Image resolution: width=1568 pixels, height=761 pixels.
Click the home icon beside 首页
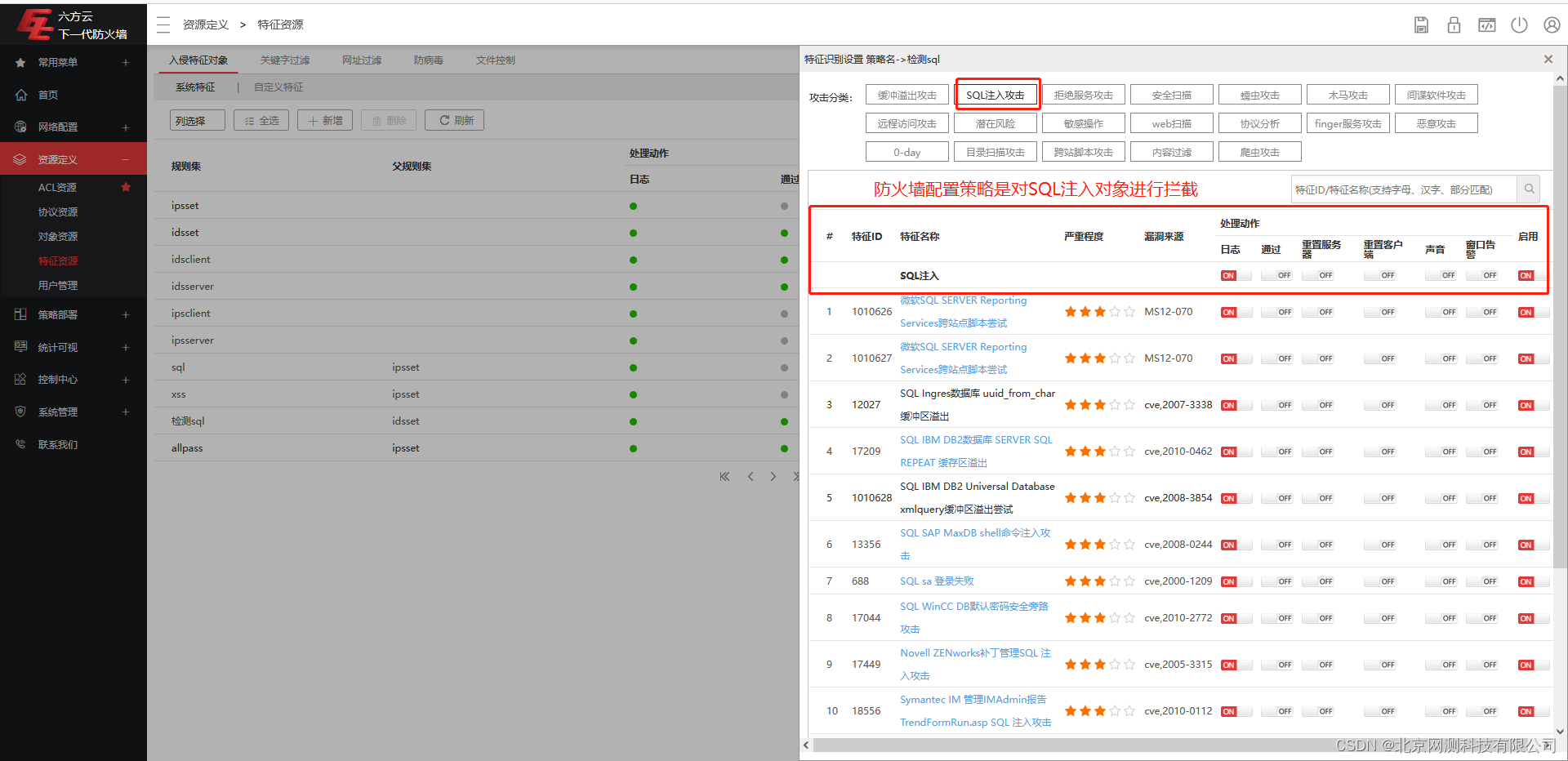tap(21, 95)
